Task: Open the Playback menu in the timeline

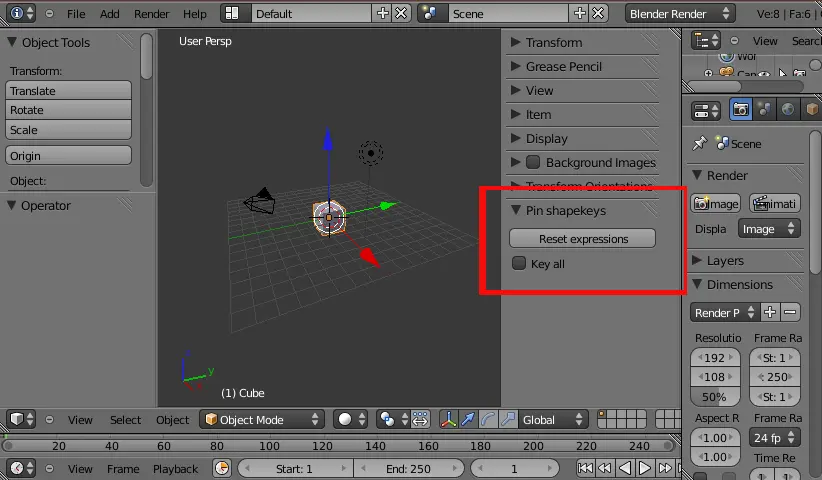Action: point(175,468)
